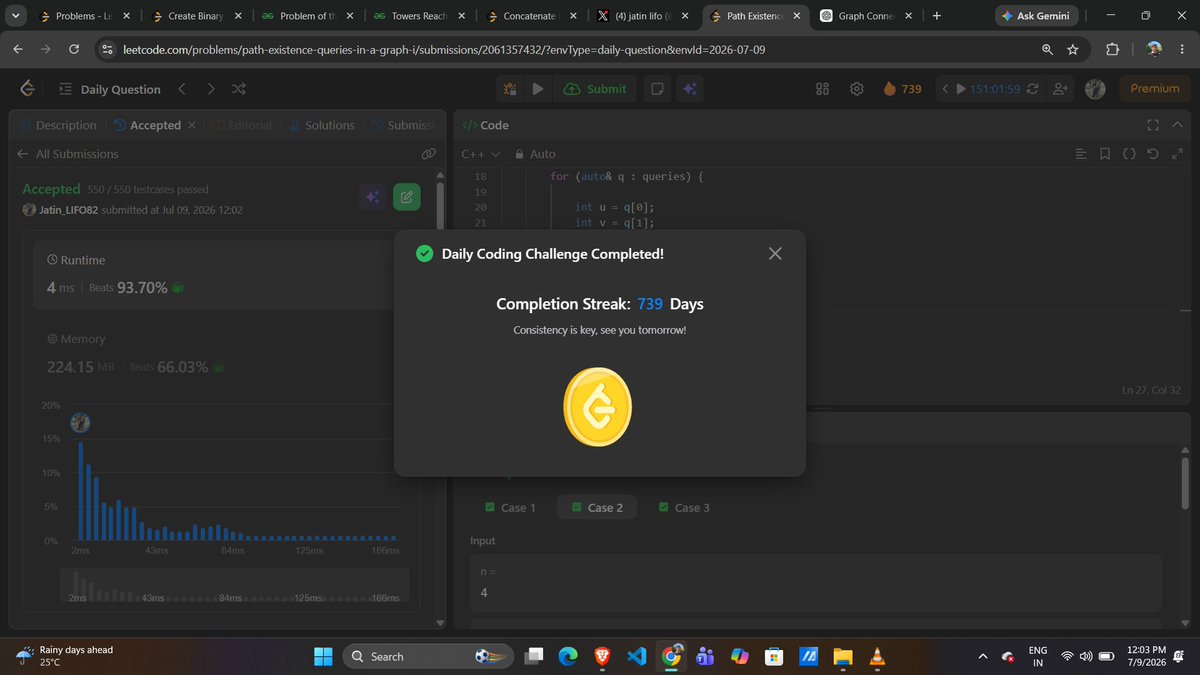Close the Daily Coding Challenge Completed dialog

tap(775, 254)
